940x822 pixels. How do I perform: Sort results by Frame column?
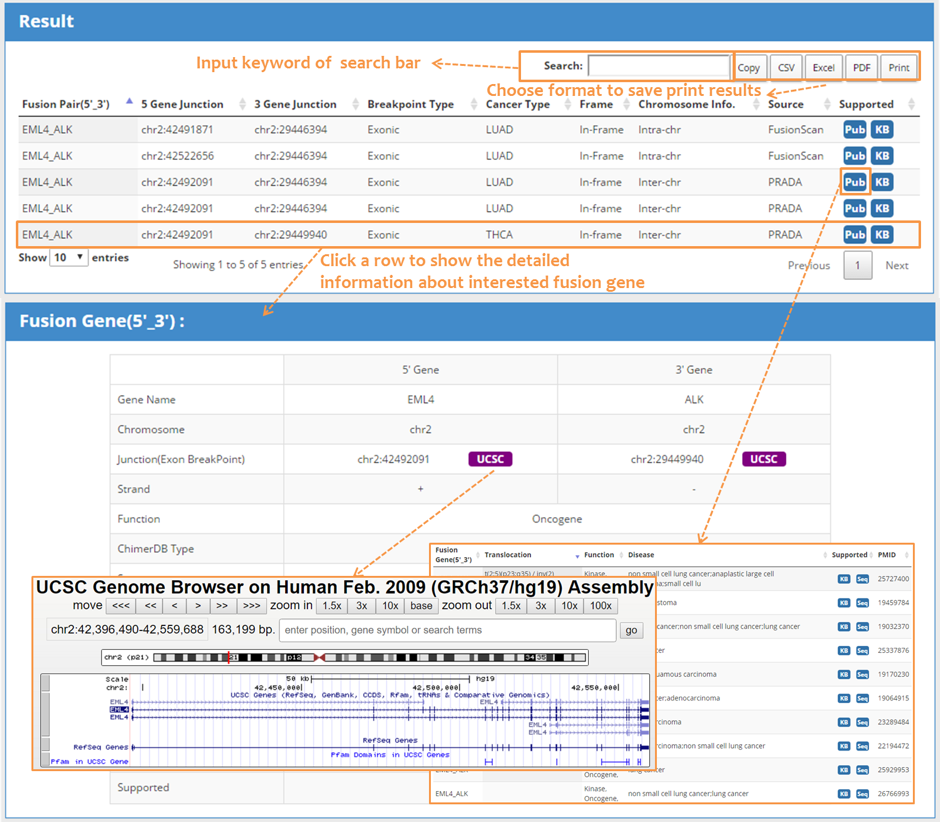click(604, 104)
